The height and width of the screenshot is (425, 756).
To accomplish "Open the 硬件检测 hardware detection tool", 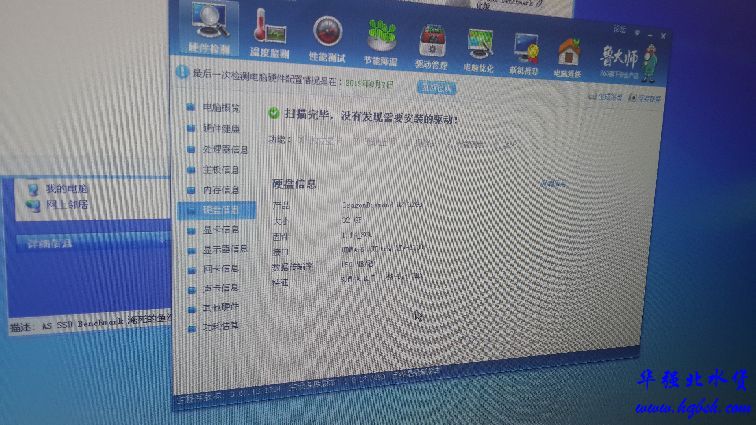I will coord(209,27).
